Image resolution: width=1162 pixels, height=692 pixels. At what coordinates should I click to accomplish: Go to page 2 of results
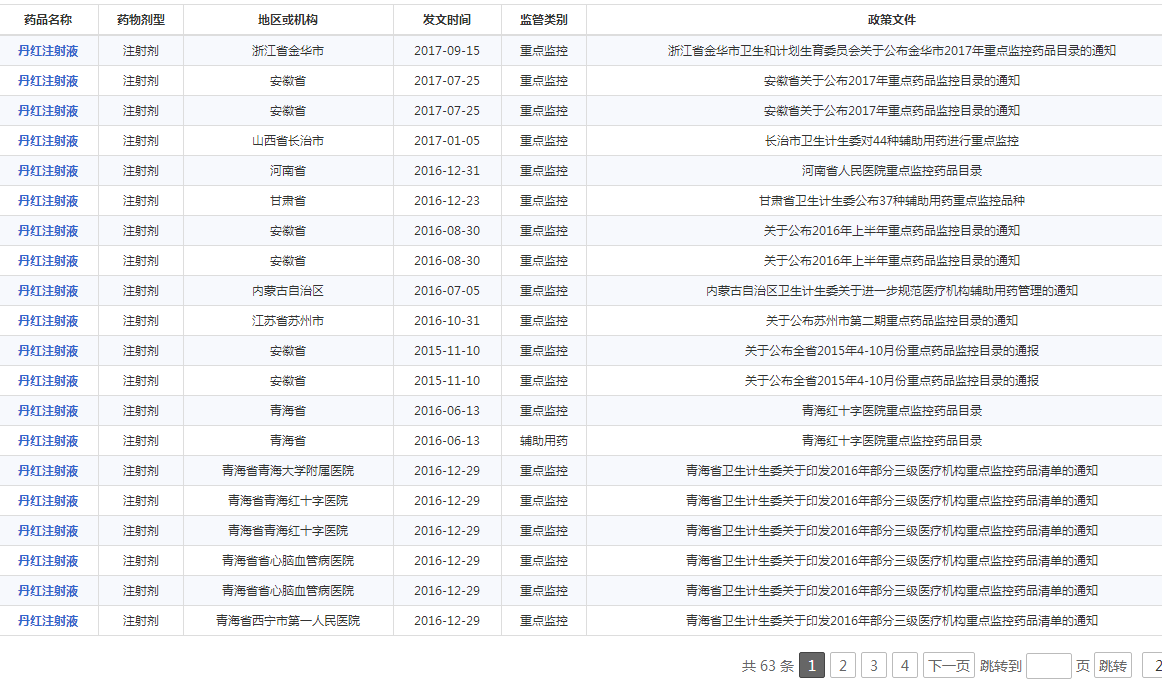click(x=843, y=666)
